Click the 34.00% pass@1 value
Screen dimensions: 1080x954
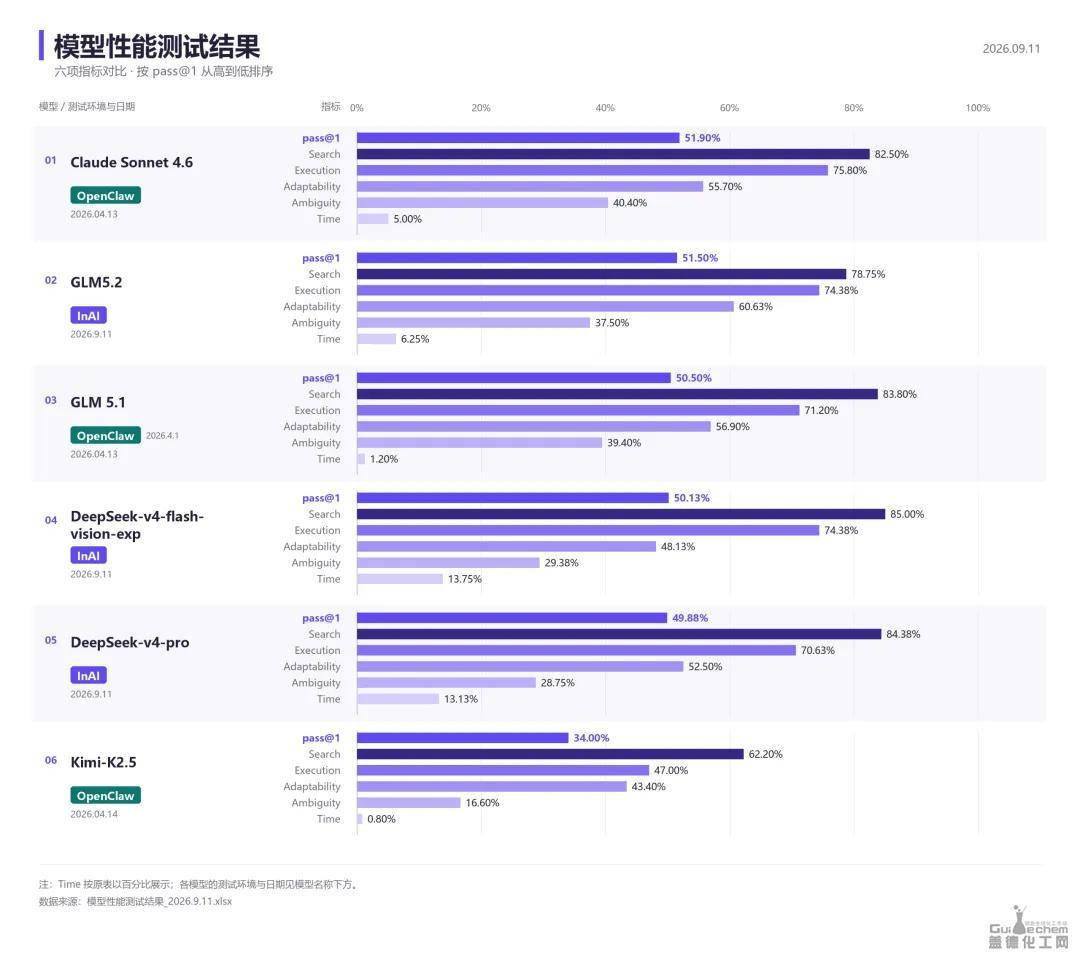[x=591, y=738]
